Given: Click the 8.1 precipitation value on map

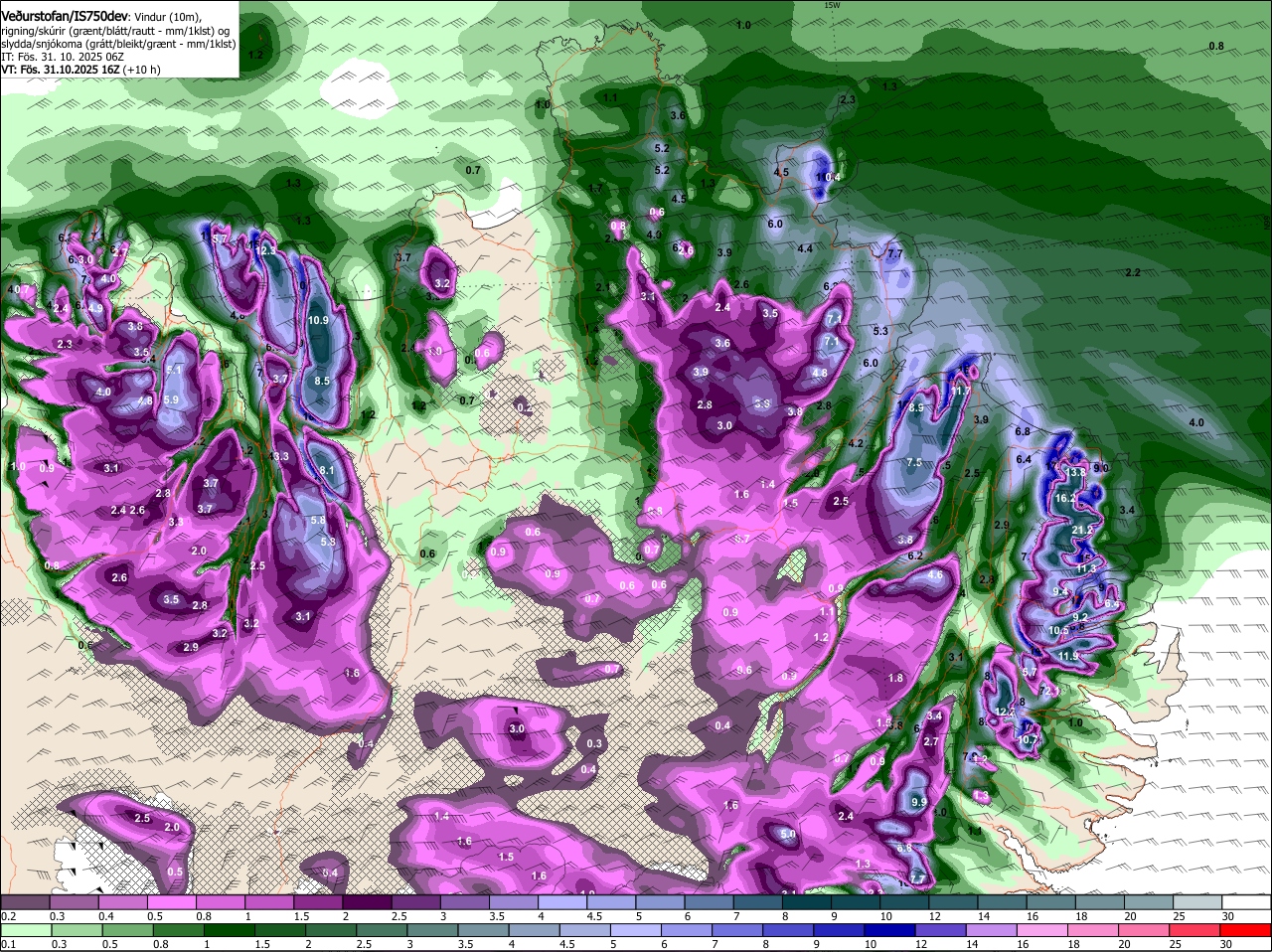Looking at the screenshot, I should 327,471.
